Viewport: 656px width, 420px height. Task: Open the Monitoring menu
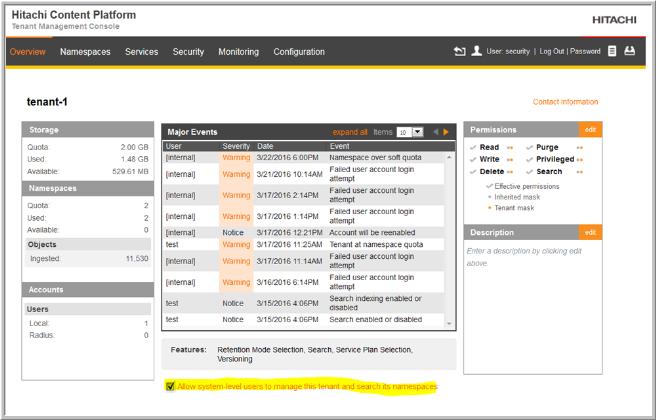coord(238,52)
